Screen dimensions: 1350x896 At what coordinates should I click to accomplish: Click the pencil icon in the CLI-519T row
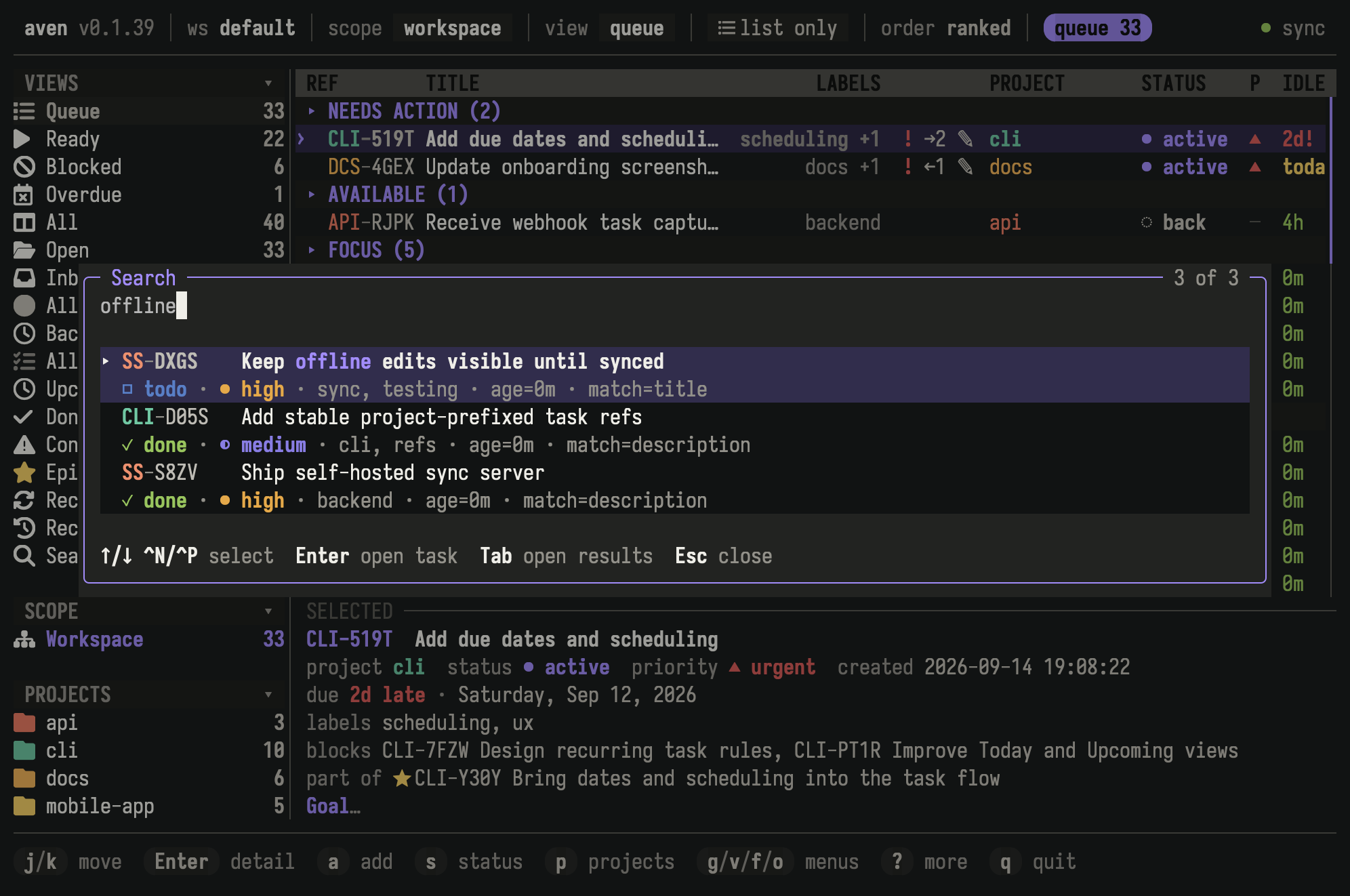click(965, 139)
